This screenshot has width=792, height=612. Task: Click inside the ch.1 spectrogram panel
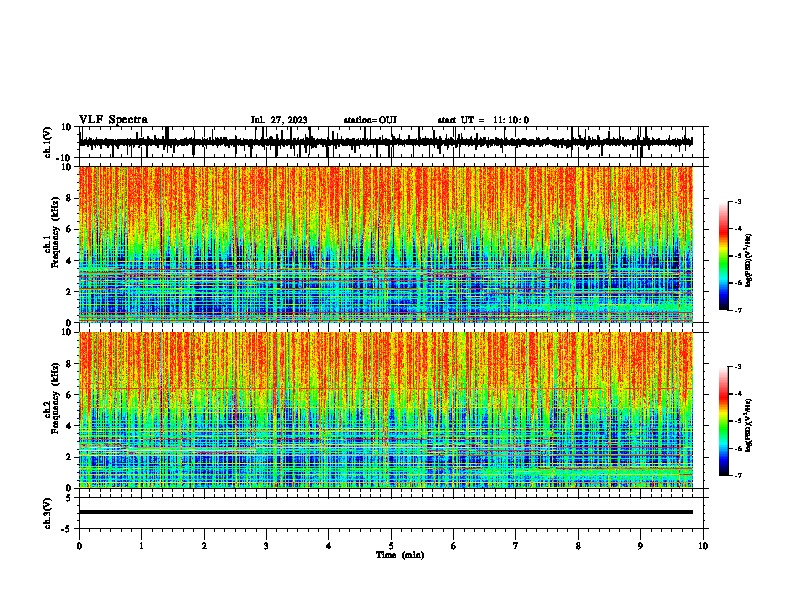coord(385,244)
